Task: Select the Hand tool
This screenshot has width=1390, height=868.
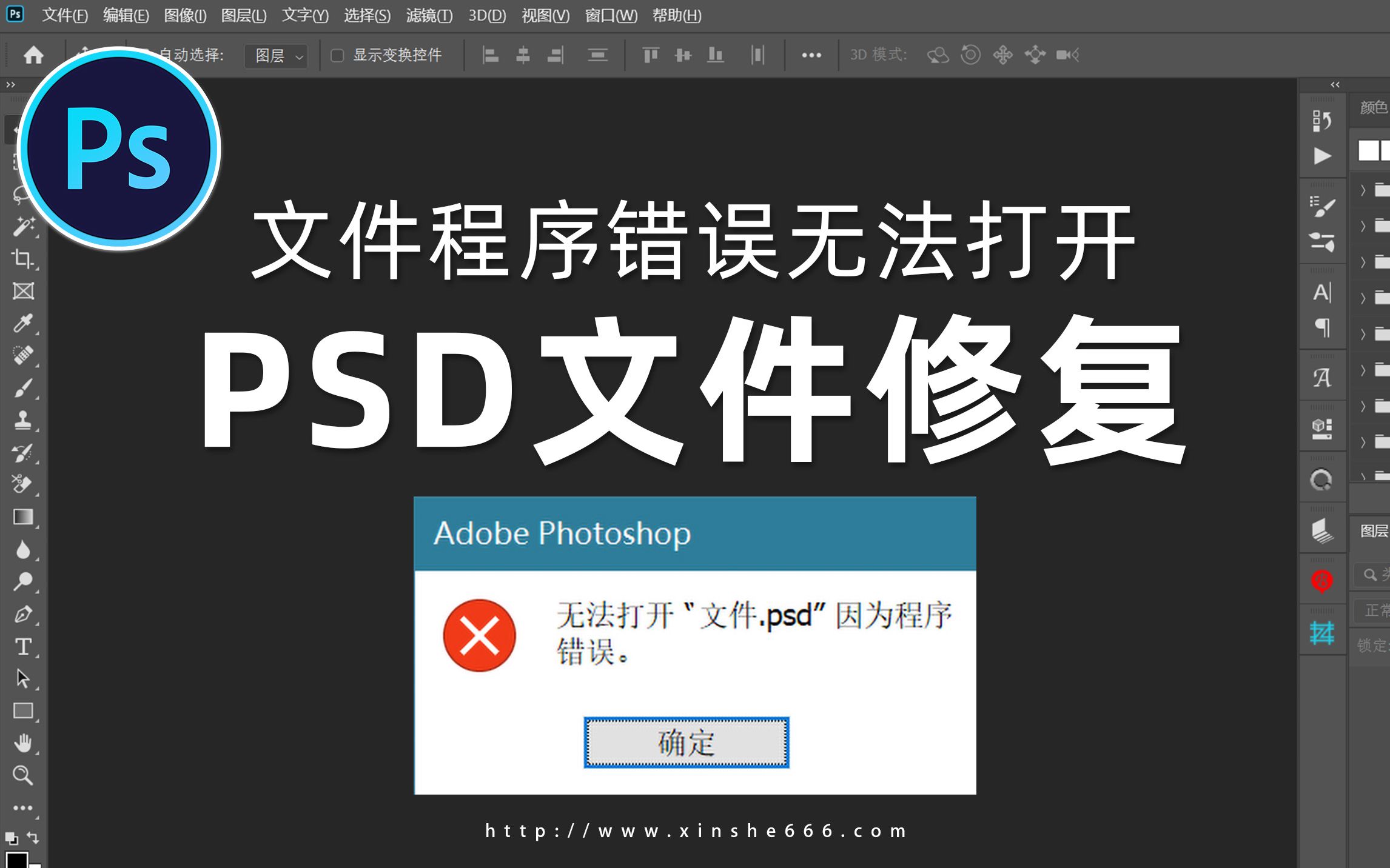Action: [x=24, y=743]
